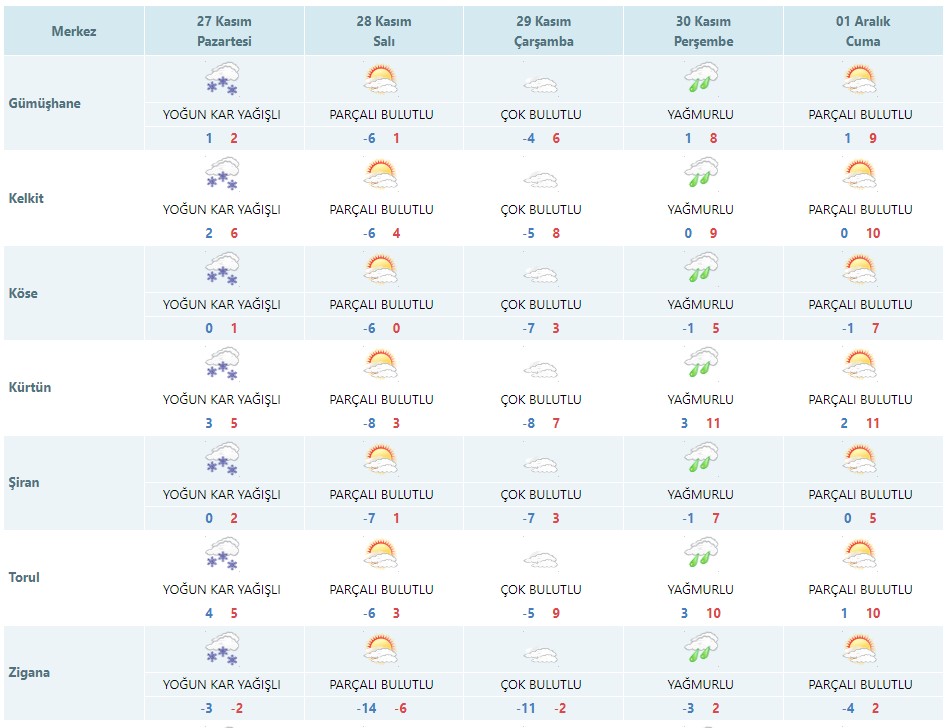Click Torul's partly cloudy icon for 01 Aralık

[x=860, y=554]
